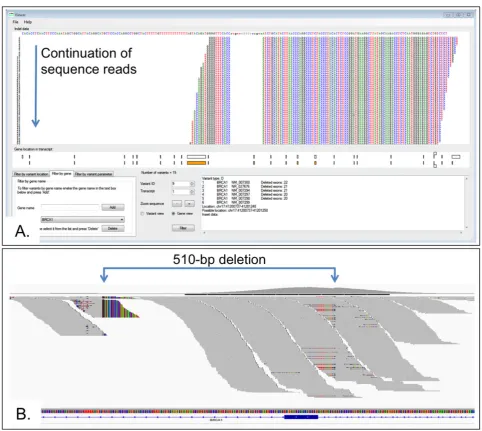482x431 pixels.
Task: Select the Filter by gene tab
Action: [x=62, y=174]
